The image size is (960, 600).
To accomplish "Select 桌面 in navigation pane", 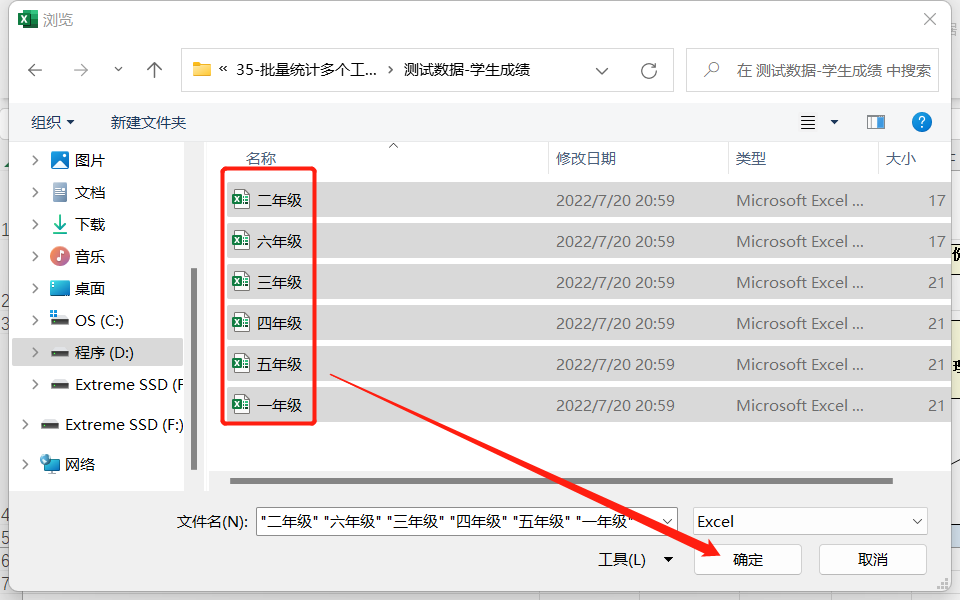I will tap(90, 288).
